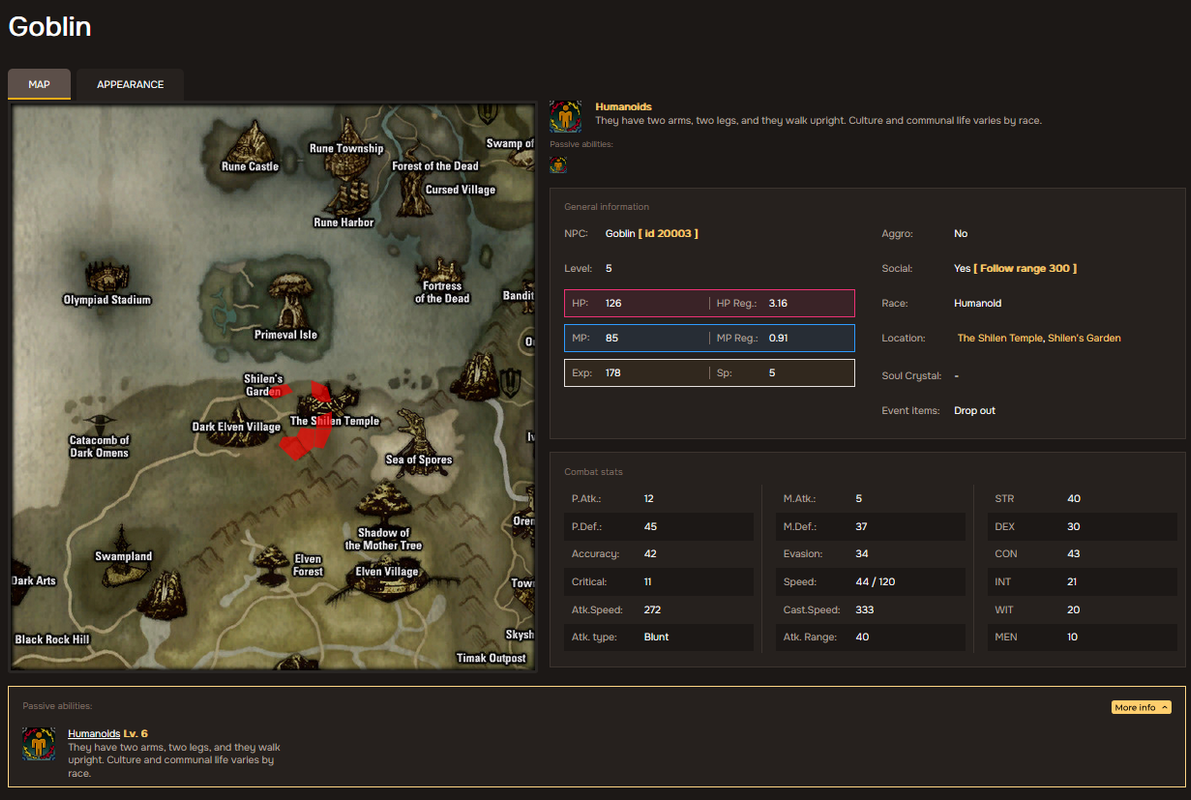The height and width of the screenshot is (800, 1191).
Task: Click the Atk.Speed value 272
Action: [652, 609]
